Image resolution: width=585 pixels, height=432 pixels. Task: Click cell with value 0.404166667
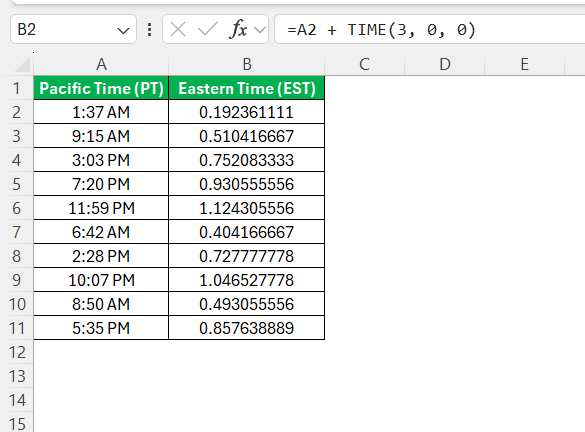(247, 232)
